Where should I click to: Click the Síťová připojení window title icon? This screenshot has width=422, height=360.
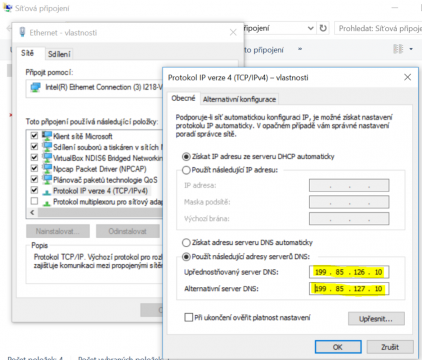pyautogui.click(x=7, y=8)
